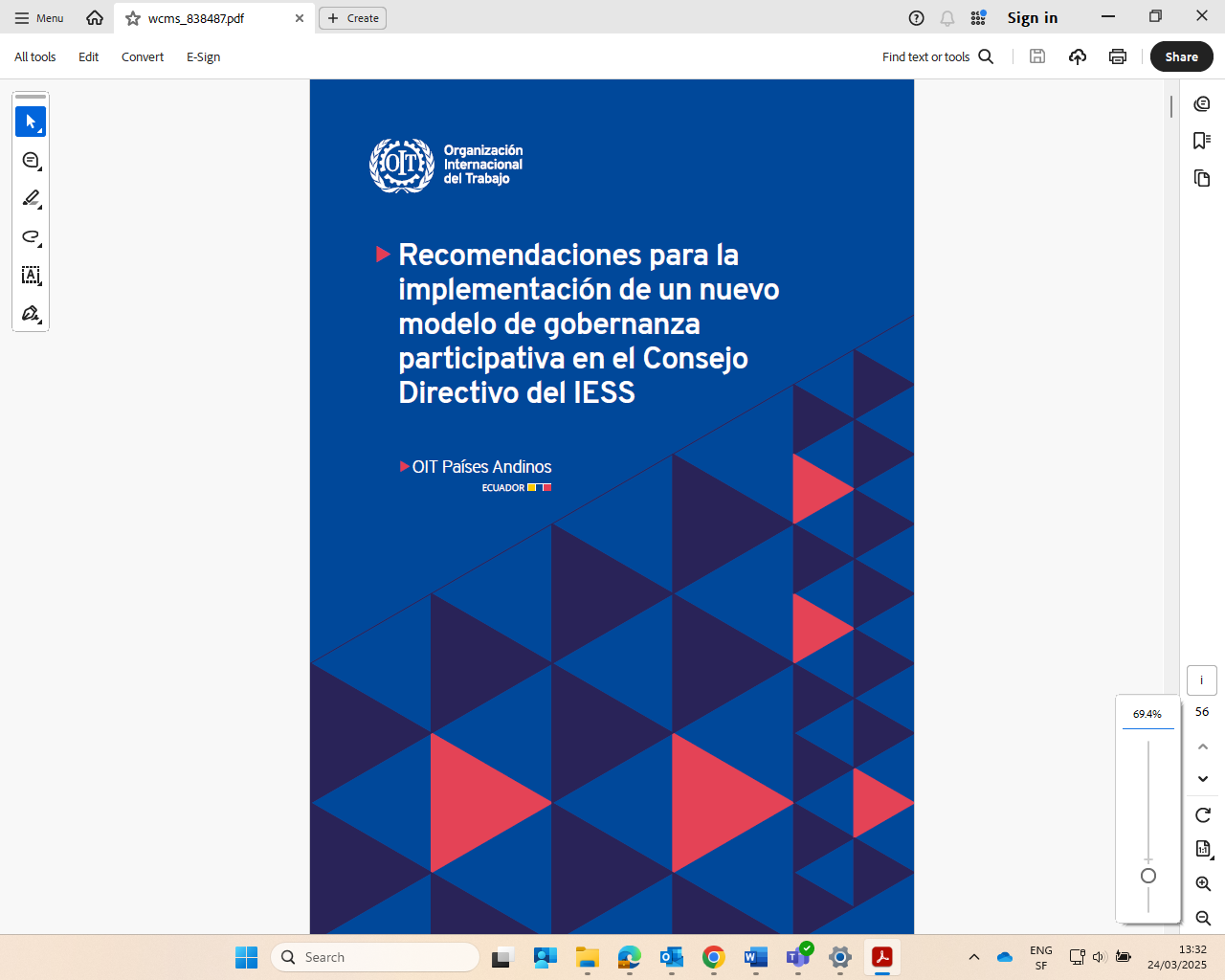Select the Add text box tool
1225x980 pixels.
(31, 275)
